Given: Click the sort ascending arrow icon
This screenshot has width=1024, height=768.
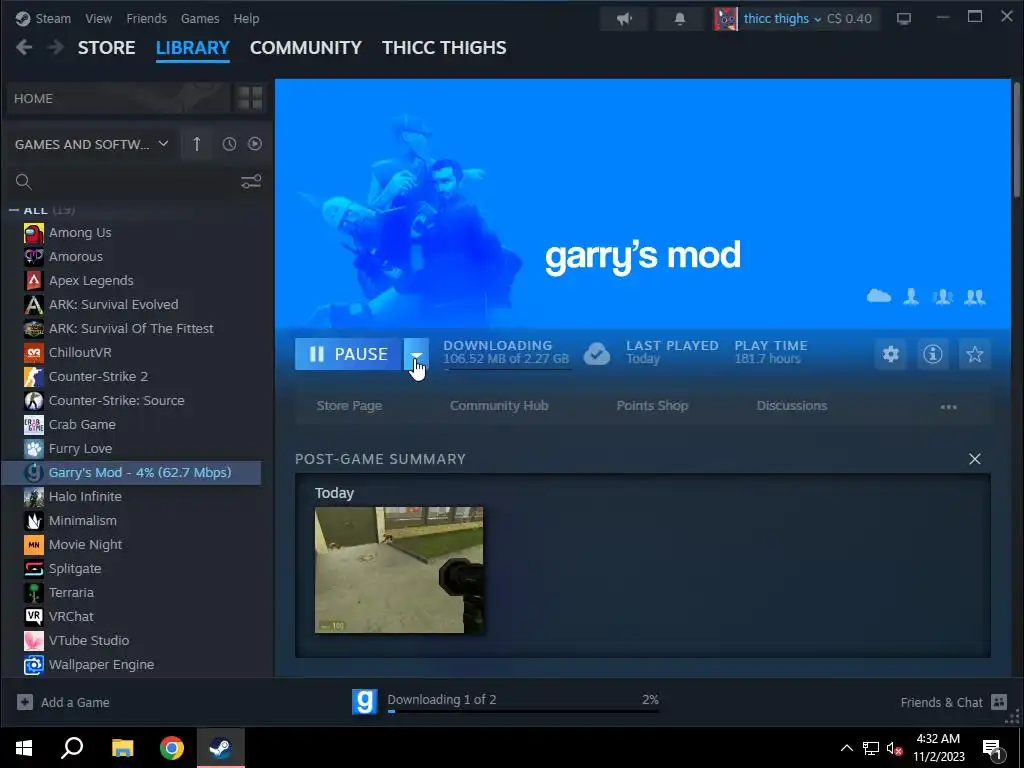Looking at the screenshot, I should coord(197,144).
